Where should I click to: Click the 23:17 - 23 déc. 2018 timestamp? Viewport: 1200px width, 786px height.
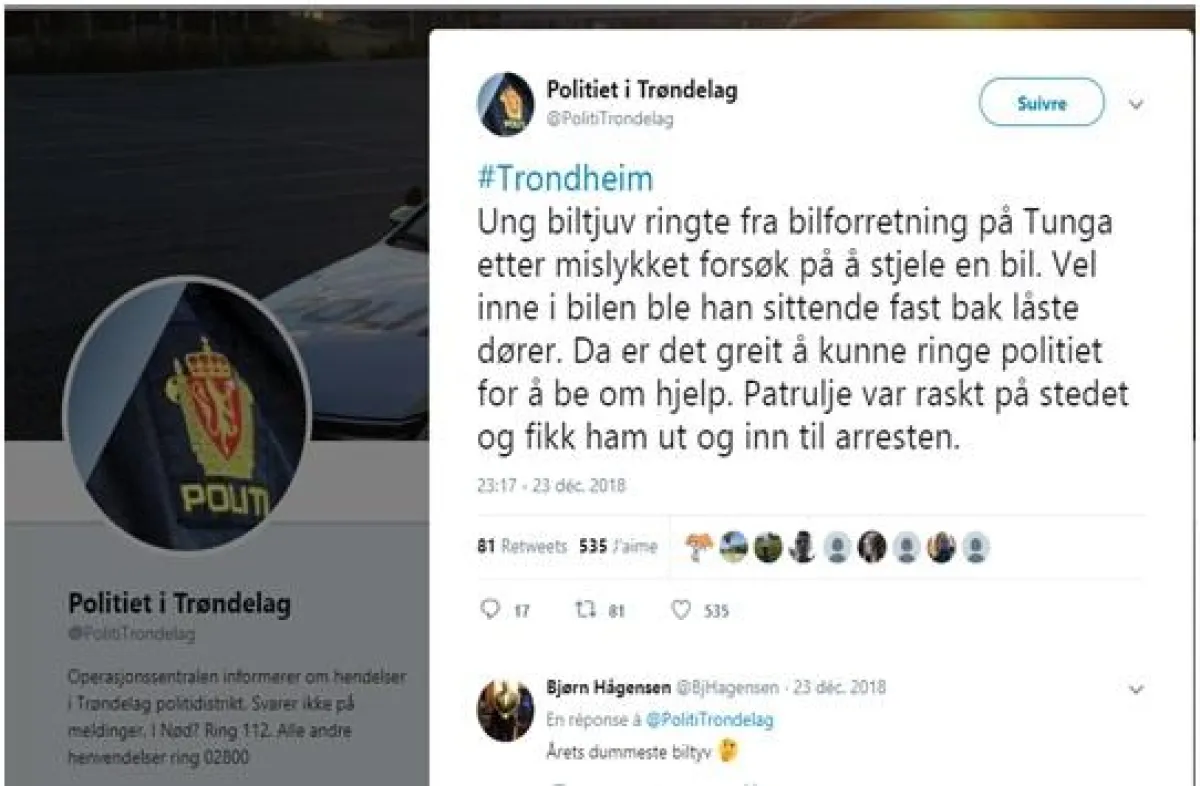[551, 486]
